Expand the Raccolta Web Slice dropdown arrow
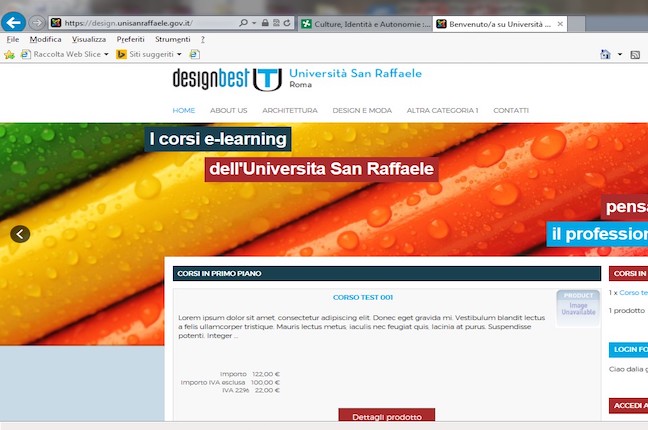This screenshot has width=648, height=430. click(106, 54)
